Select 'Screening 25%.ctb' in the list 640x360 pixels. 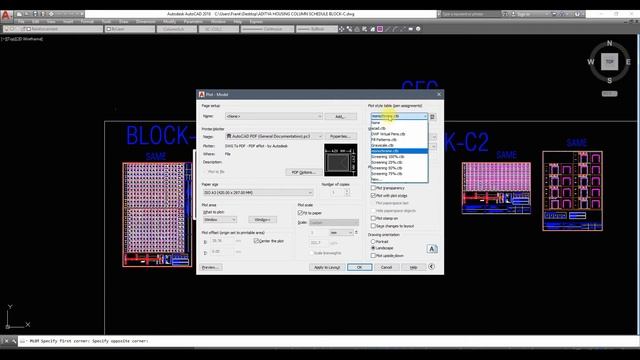coord(399,162)
